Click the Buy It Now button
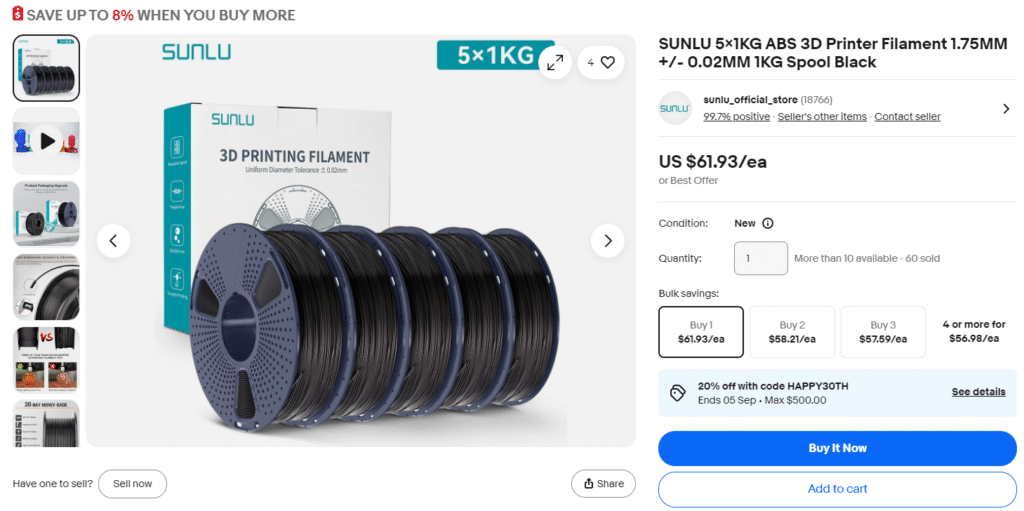This screenshot has height=511, width=1024. click(x=837, y=448)
